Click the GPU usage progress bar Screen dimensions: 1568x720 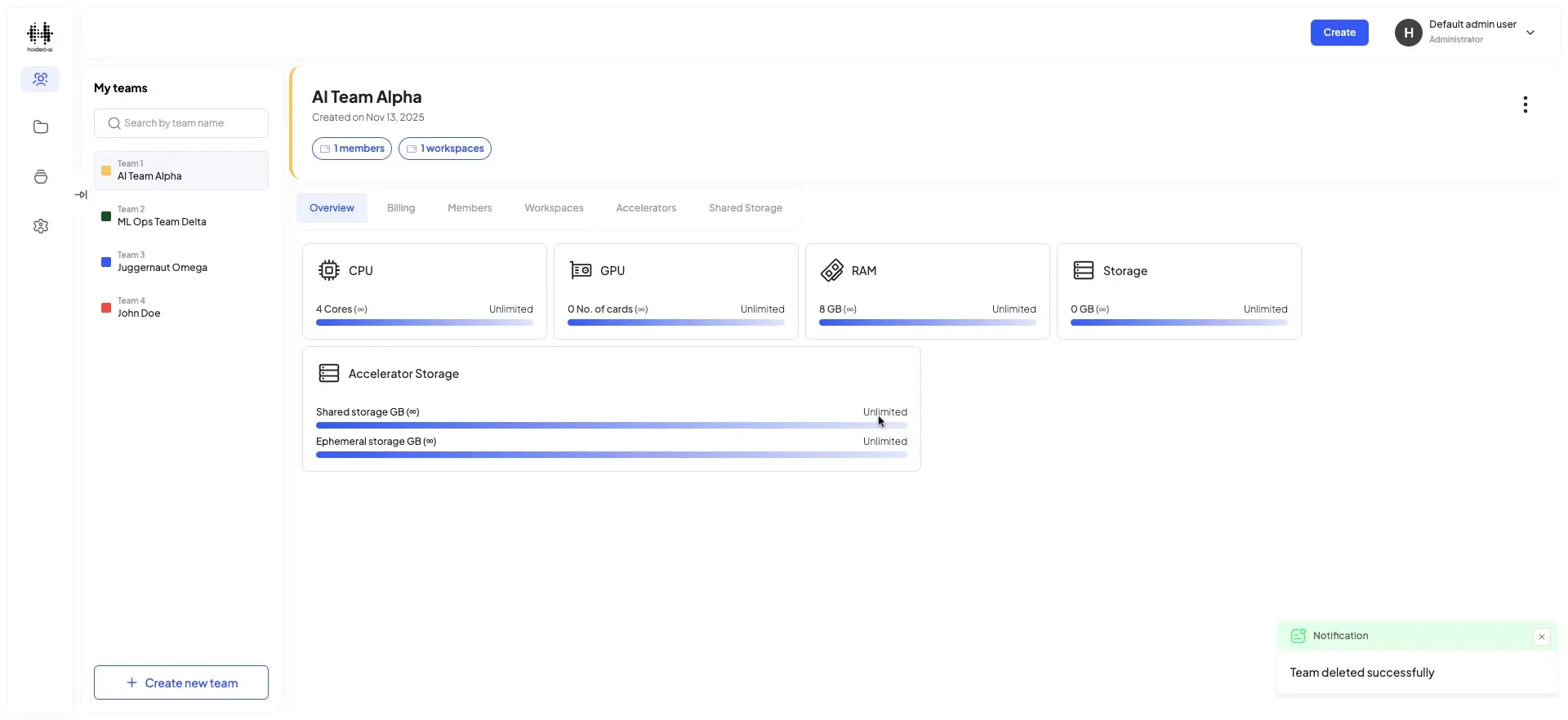coord(676,322)
